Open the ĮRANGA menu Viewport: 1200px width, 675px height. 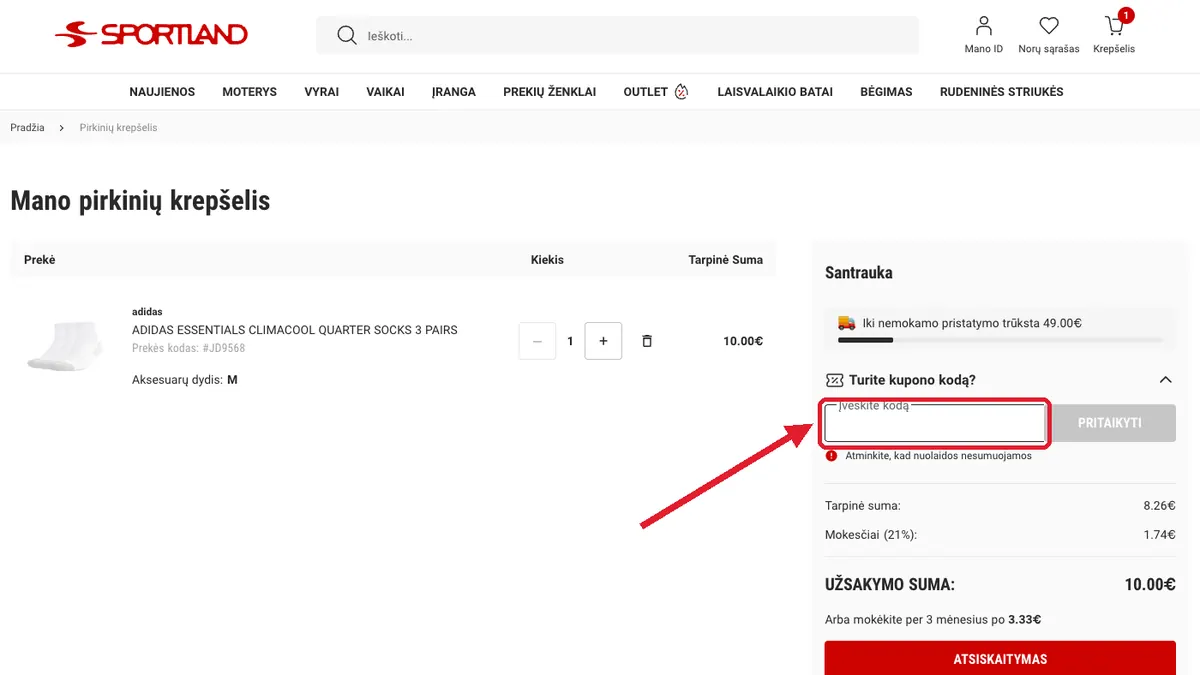[x=454, y=92]
